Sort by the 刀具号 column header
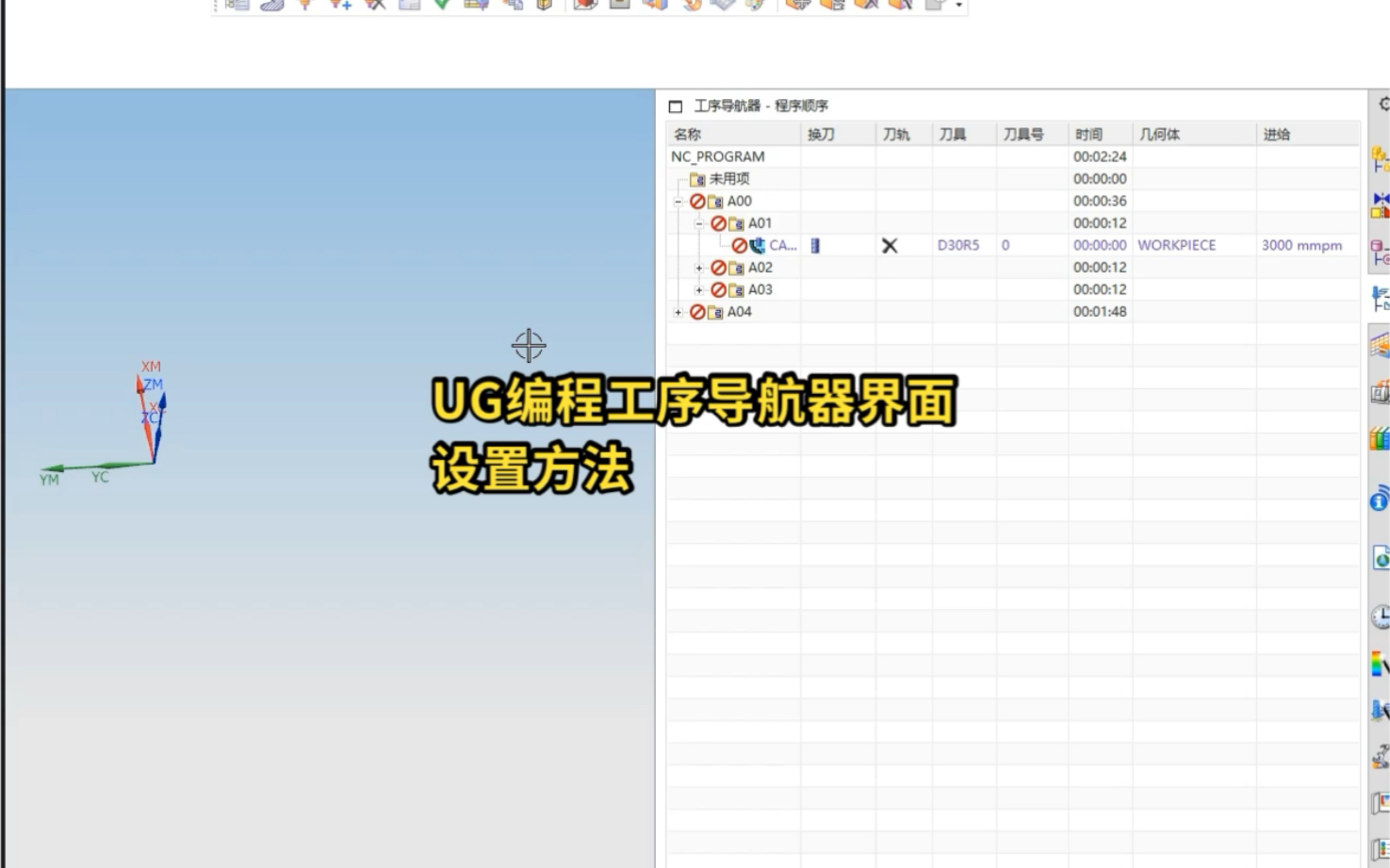 pos(1032,135)
